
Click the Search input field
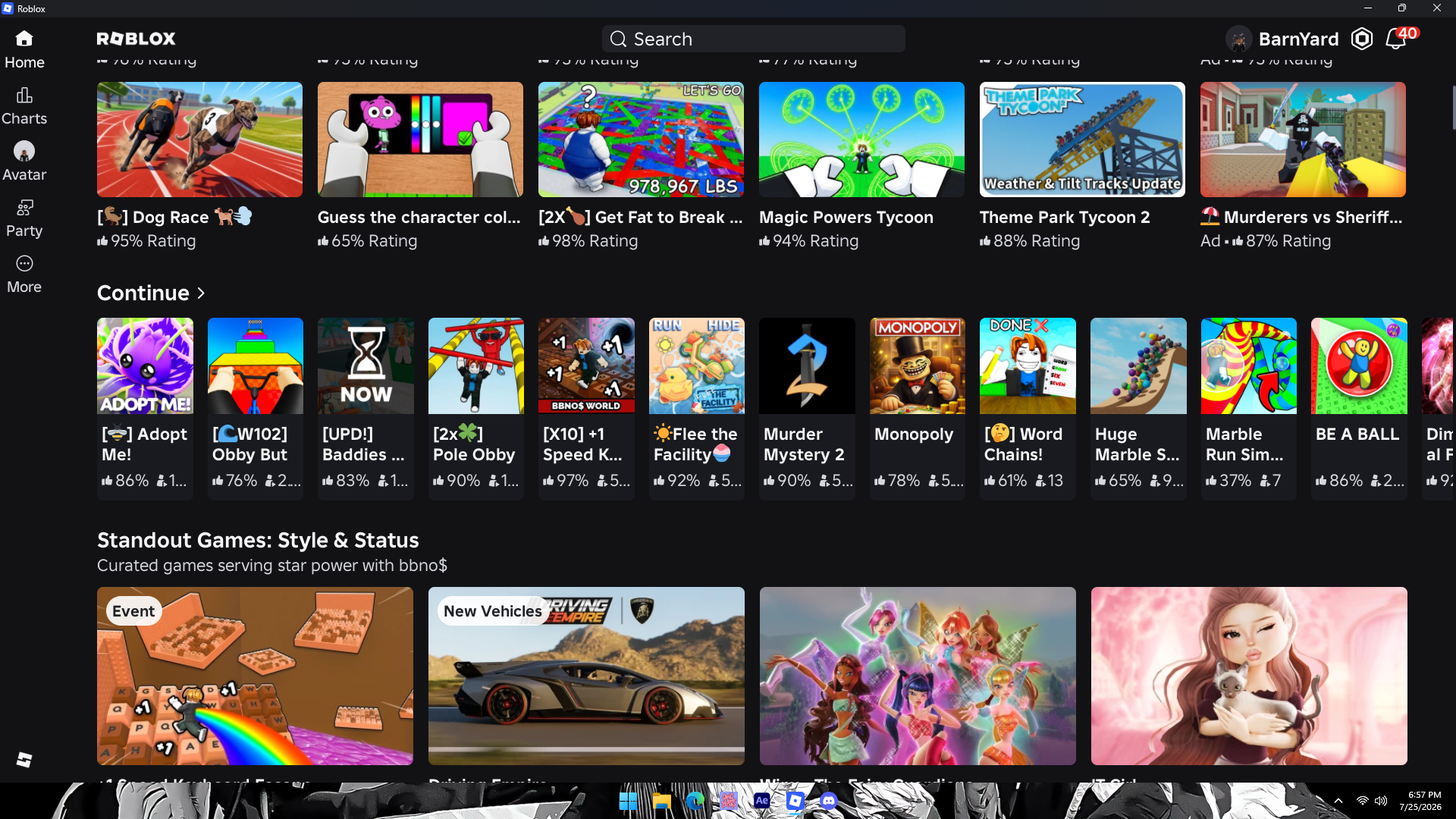pyautogui.click(x=754, y=39)
